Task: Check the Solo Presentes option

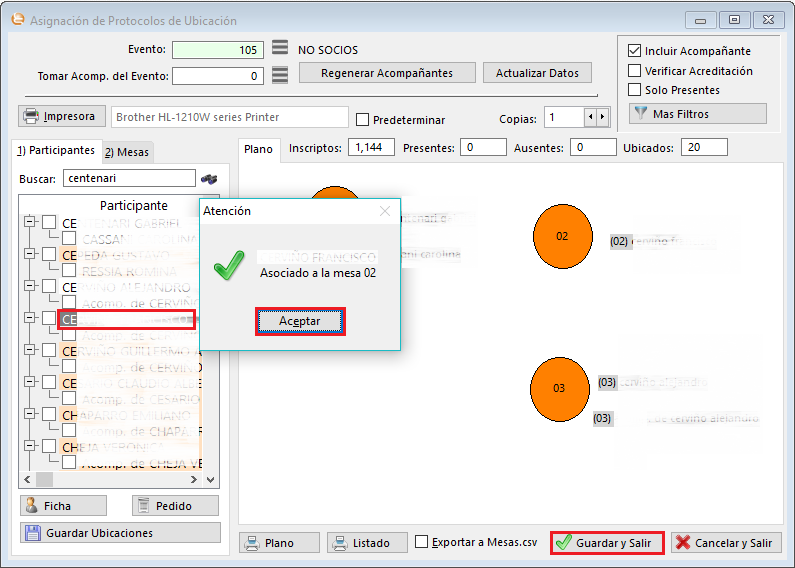Action: [634, 90]
